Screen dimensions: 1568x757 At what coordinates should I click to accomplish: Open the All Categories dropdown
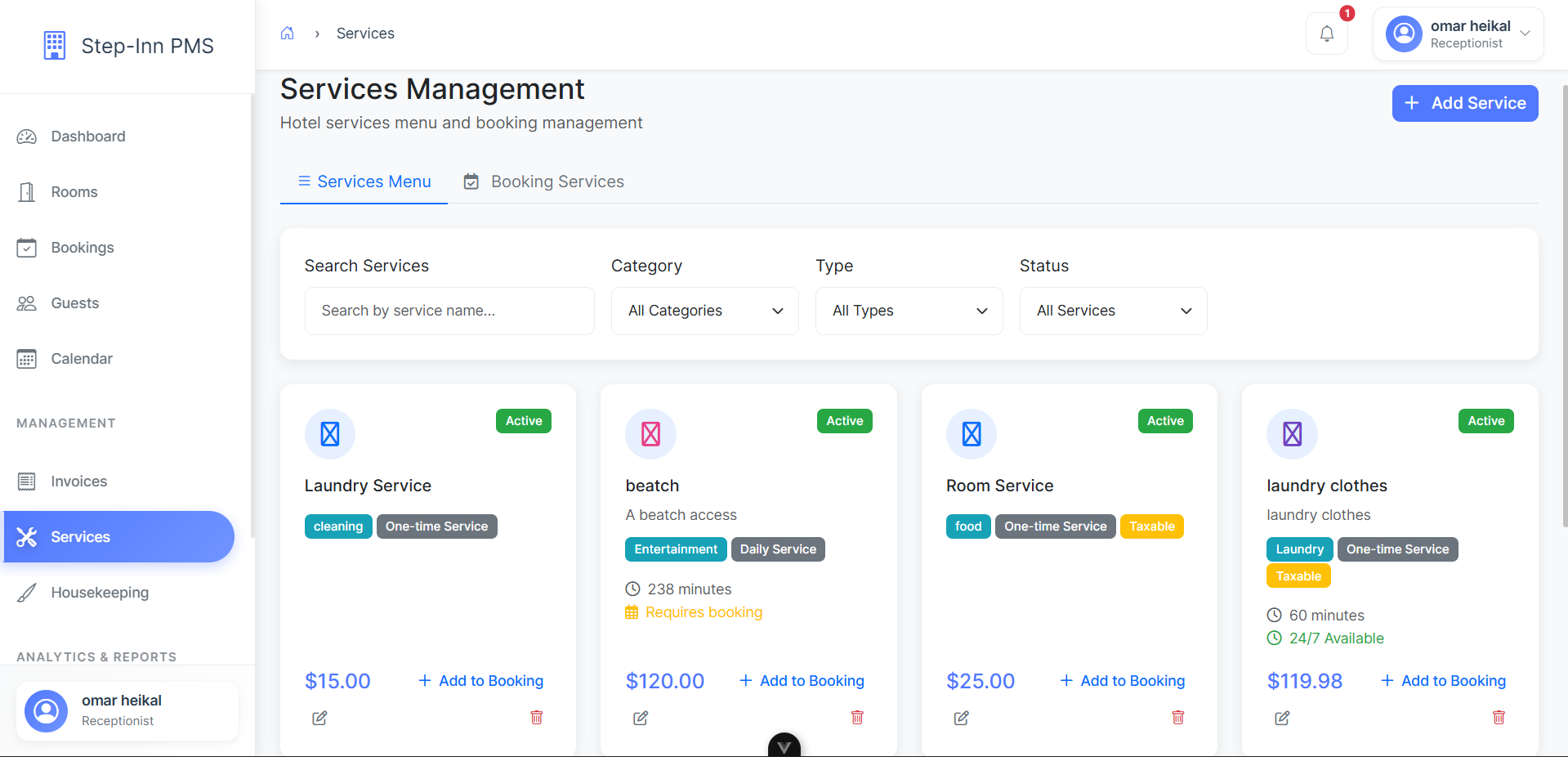point(704,311)
